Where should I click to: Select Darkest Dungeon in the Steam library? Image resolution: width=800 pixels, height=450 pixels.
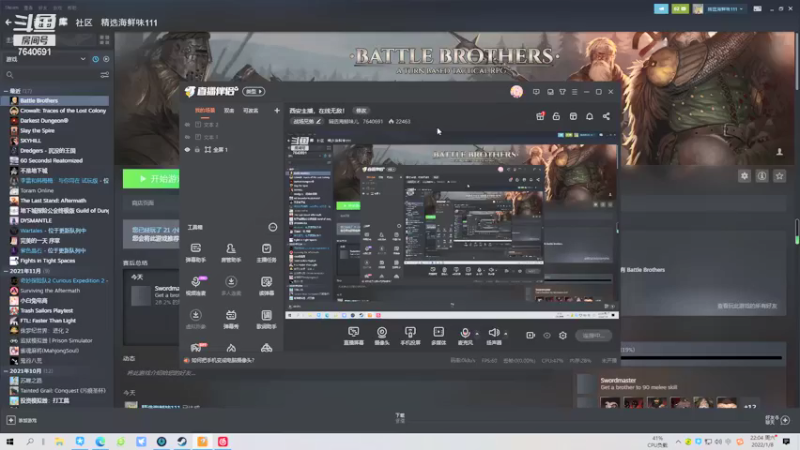click(44, 120)
